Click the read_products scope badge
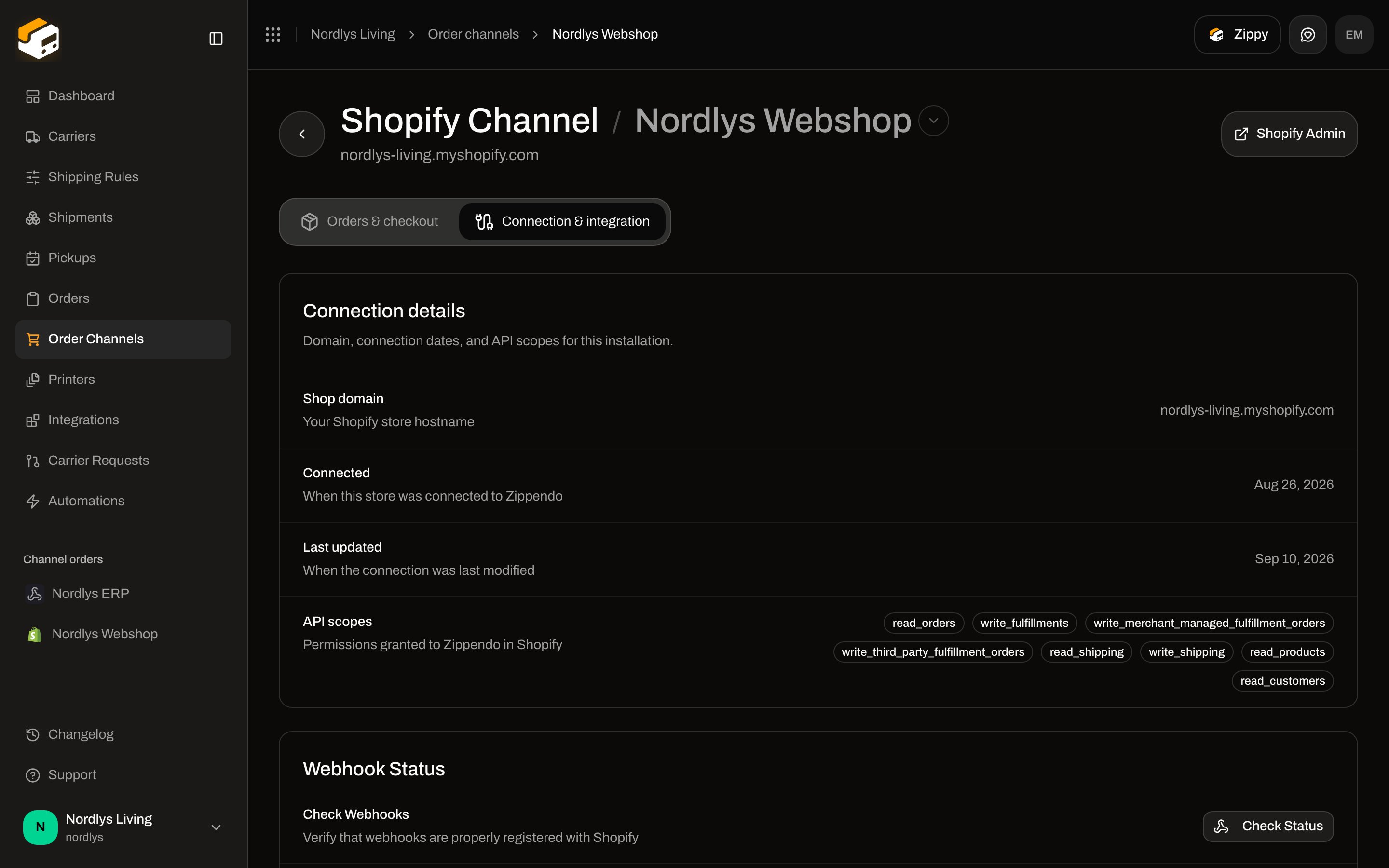The height and width of the screenshot is (868, 1389). coord(1287,652)
